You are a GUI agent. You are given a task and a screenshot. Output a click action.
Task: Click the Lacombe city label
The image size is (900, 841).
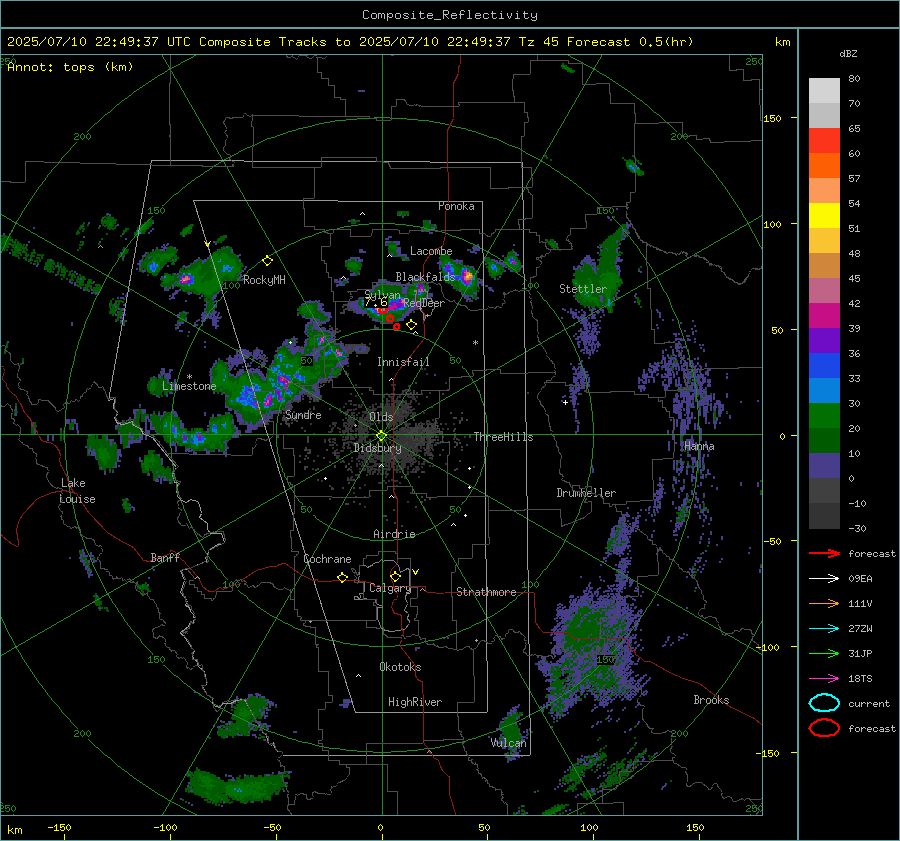[x=431, y=251]
